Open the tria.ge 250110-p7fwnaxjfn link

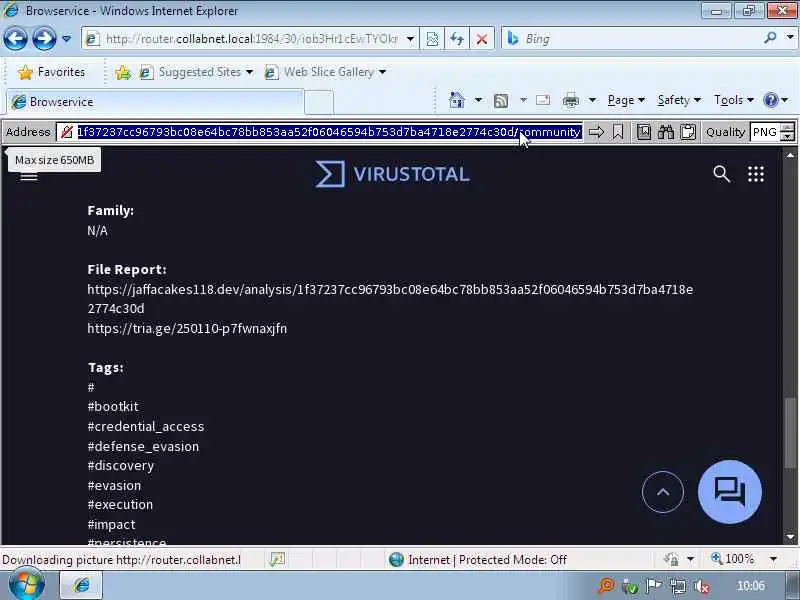point(187,329)
